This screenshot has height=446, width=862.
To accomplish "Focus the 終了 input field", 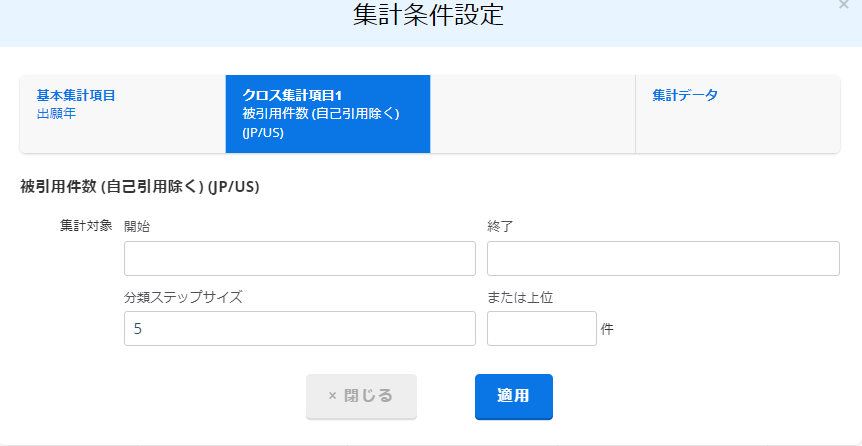I will 662,258.
